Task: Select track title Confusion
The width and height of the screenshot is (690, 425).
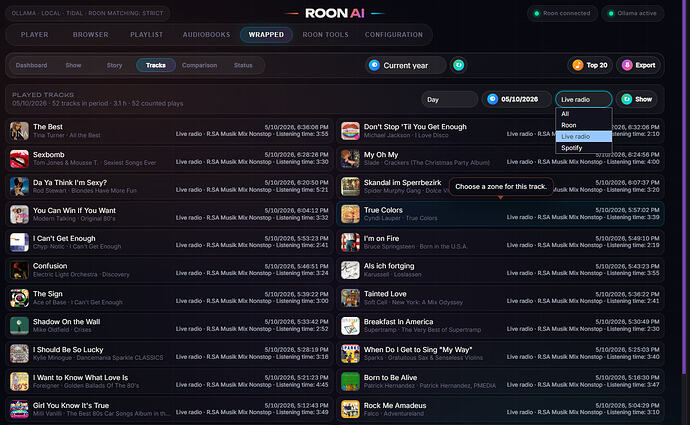Action: click(50, 266)
